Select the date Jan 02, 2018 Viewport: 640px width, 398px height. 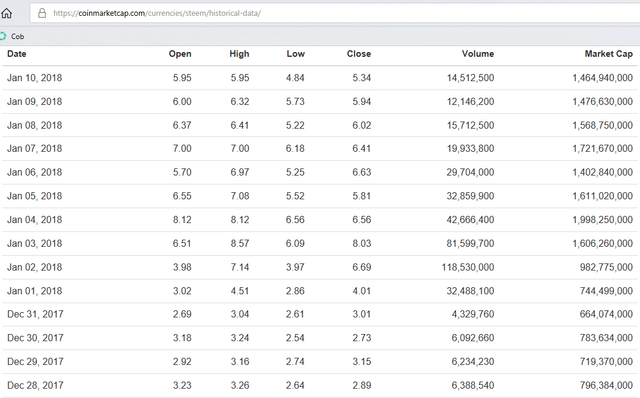[35, 267]
